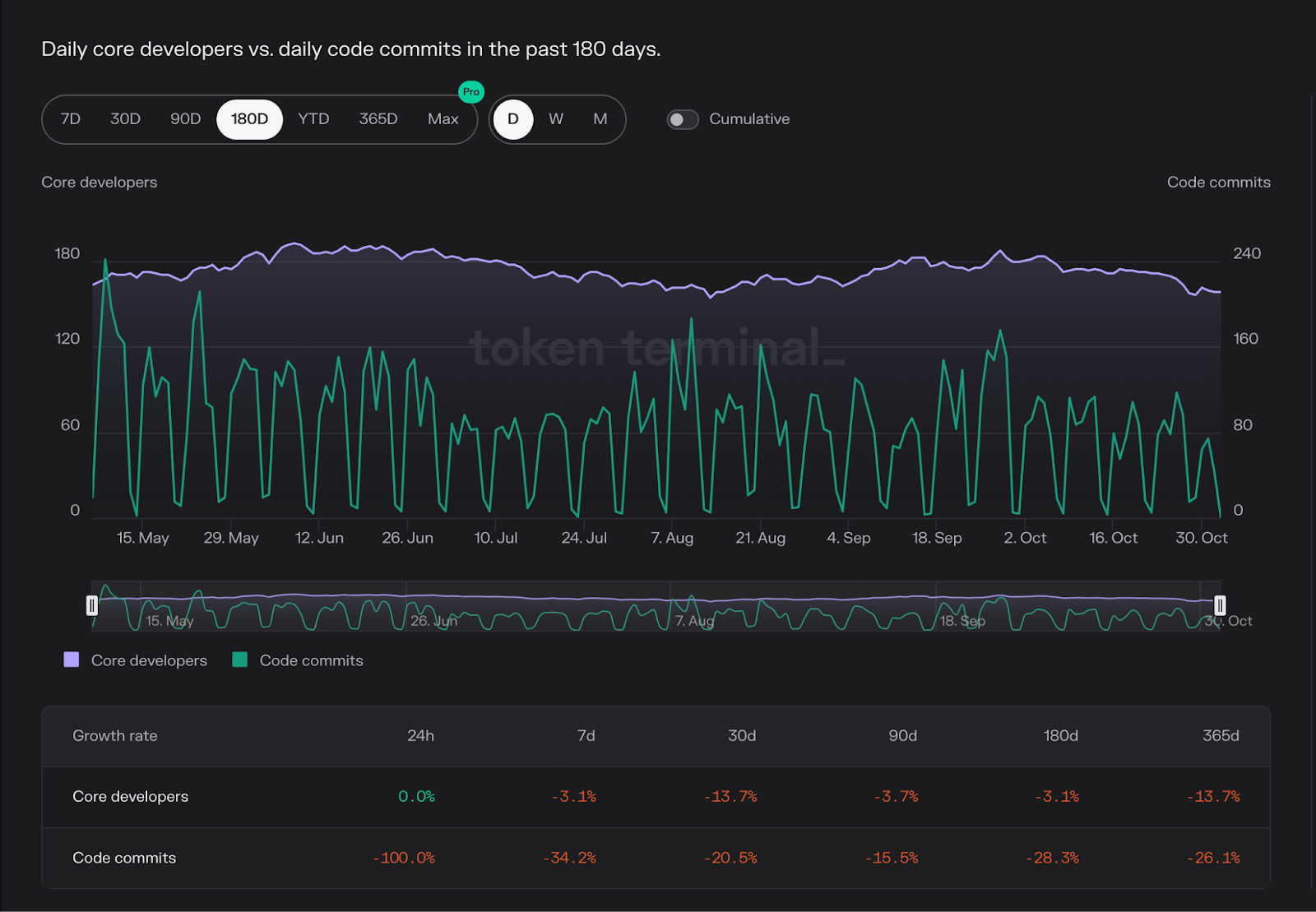Select the 365D time range

click(378, 119)
